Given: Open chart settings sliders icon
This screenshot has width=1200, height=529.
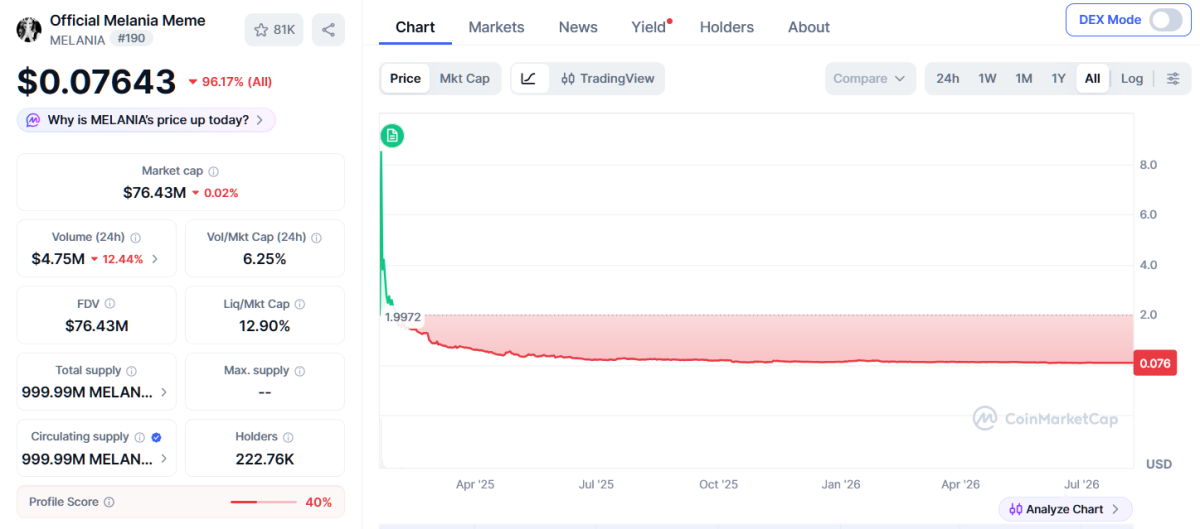Looking at the screenshot, I should (1173, 78).
